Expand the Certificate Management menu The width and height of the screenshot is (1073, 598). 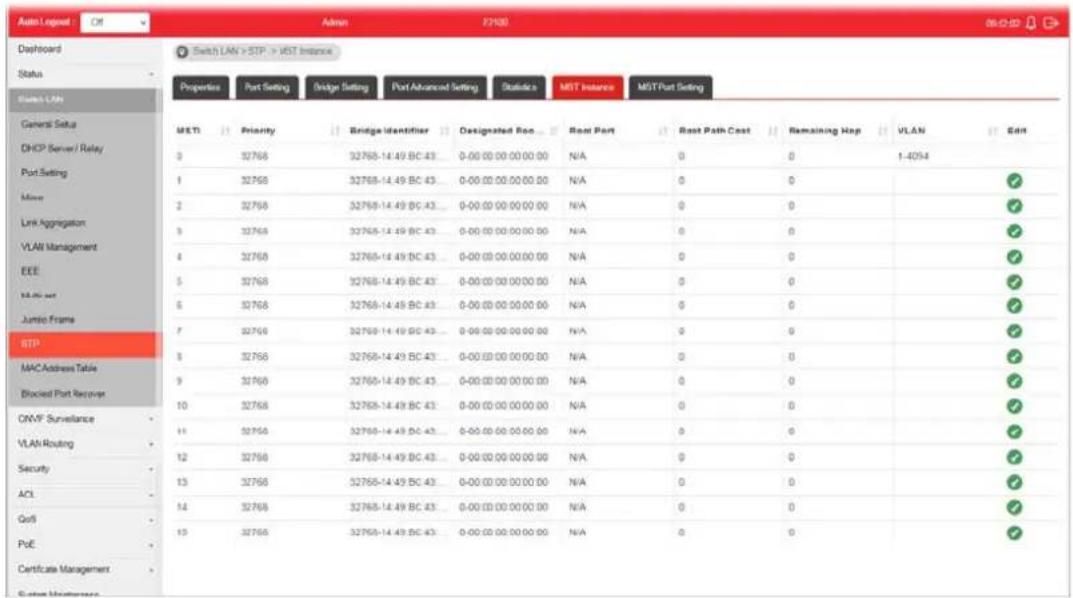click(x=85, y=569)
